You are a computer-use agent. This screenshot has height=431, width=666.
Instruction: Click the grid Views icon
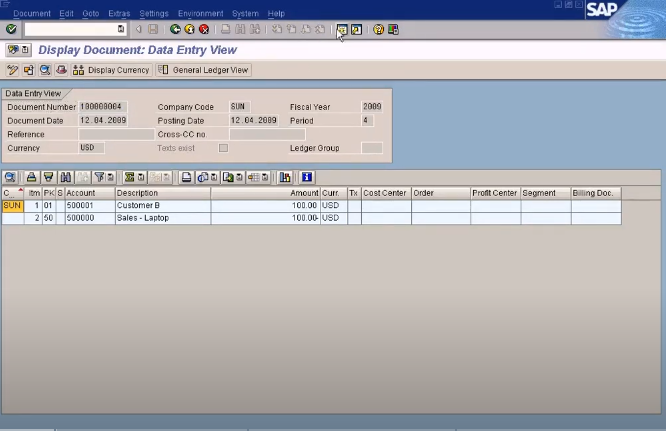(203, 177)
